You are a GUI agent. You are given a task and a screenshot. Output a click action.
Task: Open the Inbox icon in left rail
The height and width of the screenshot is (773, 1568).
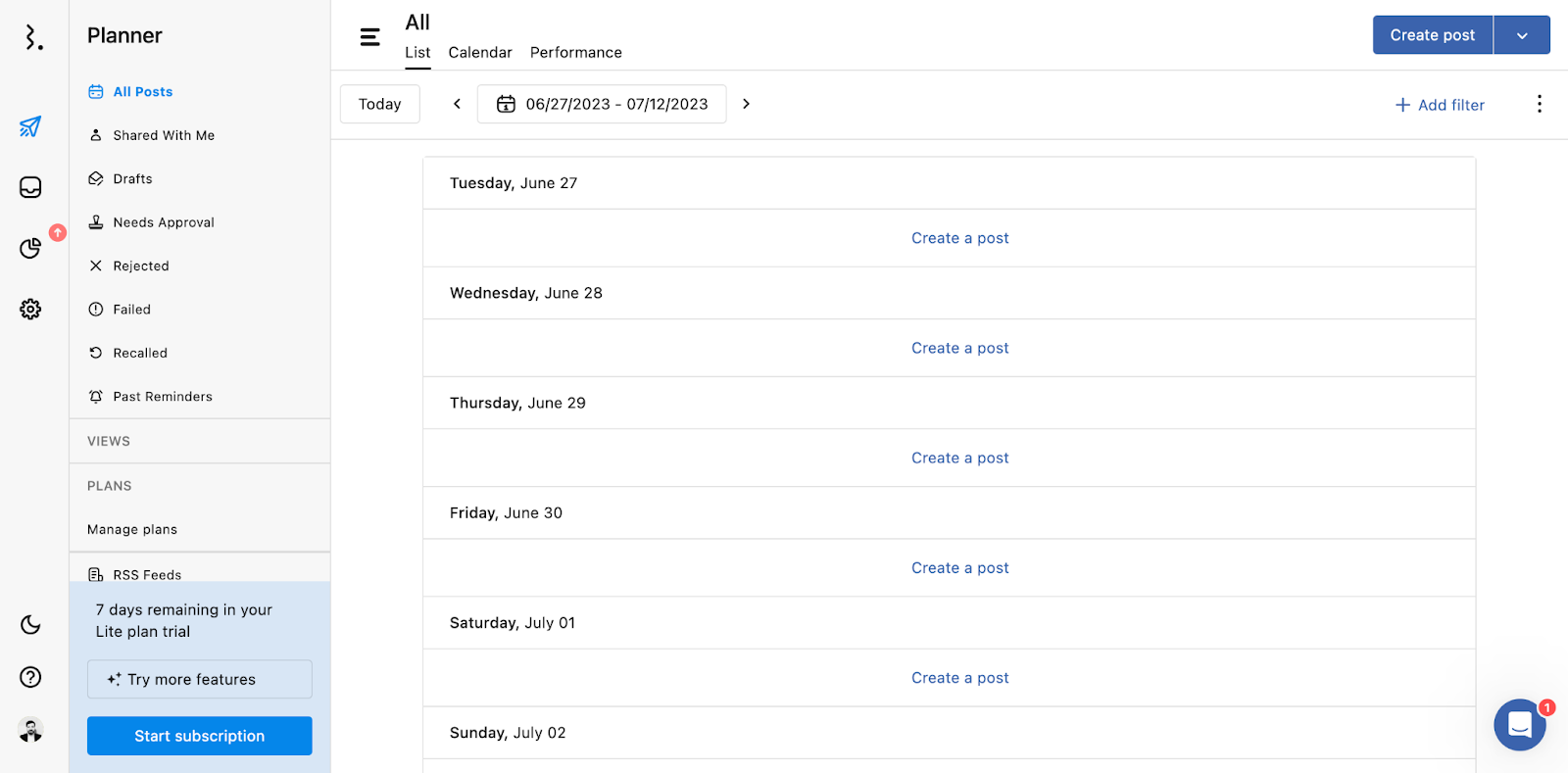30,187
